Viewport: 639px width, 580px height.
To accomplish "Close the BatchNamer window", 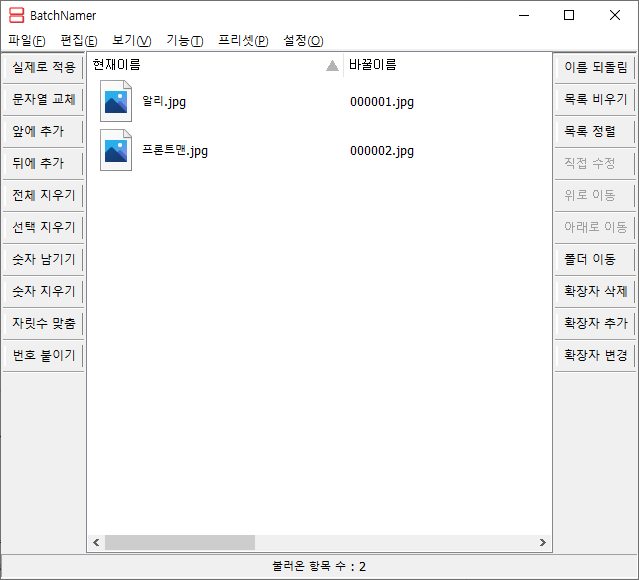I will 615,15.
